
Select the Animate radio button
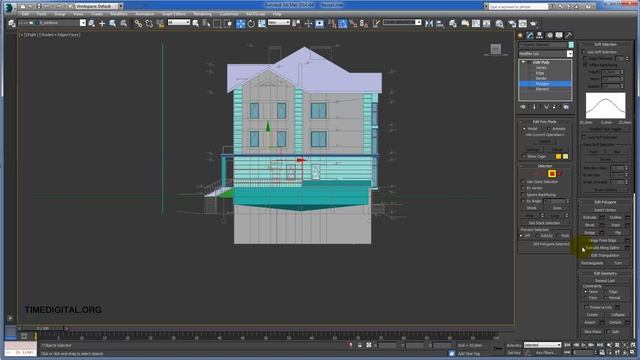549,129
